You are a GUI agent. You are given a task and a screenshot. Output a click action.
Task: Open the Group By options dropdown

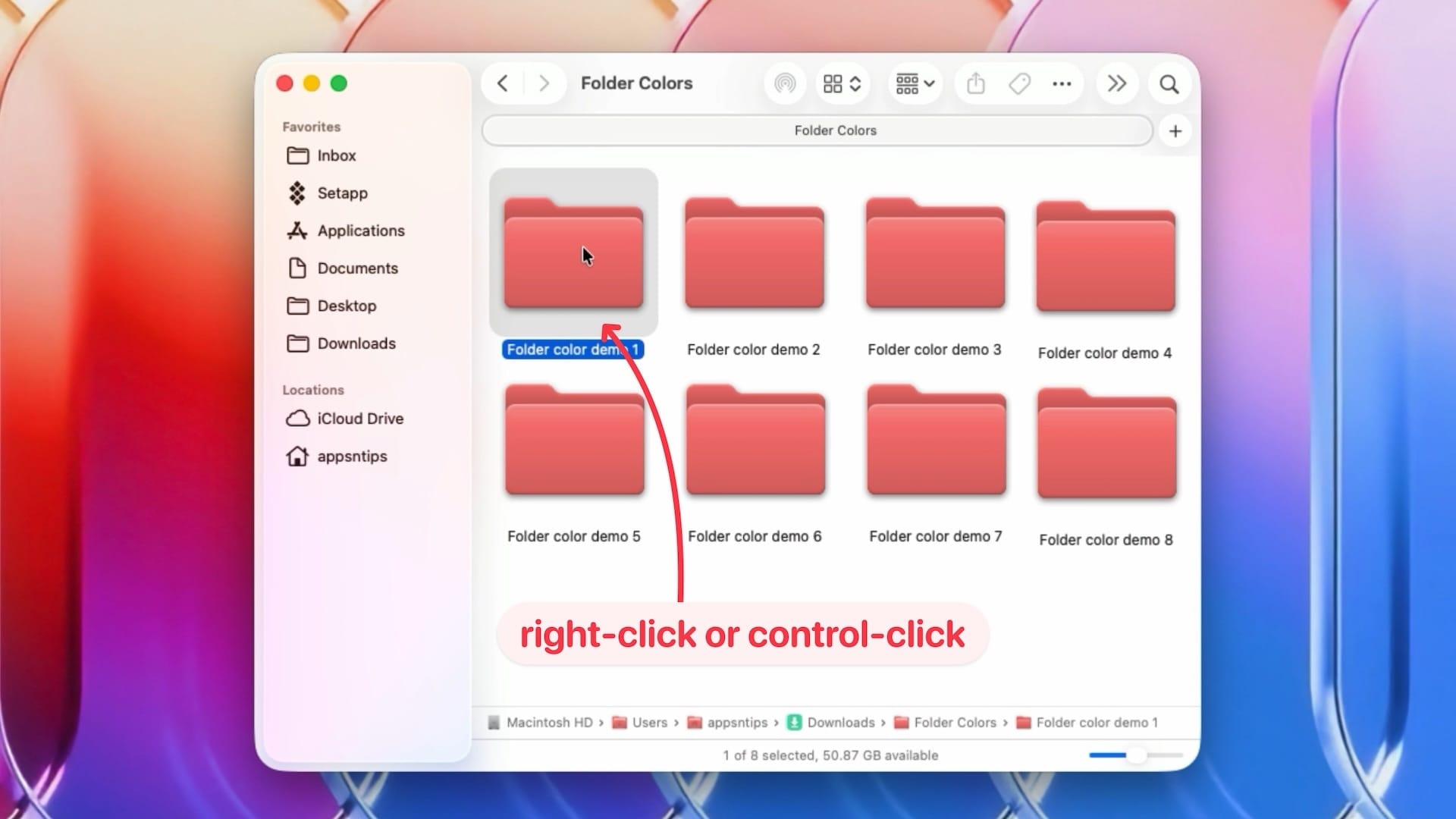(x=915, y=83)
